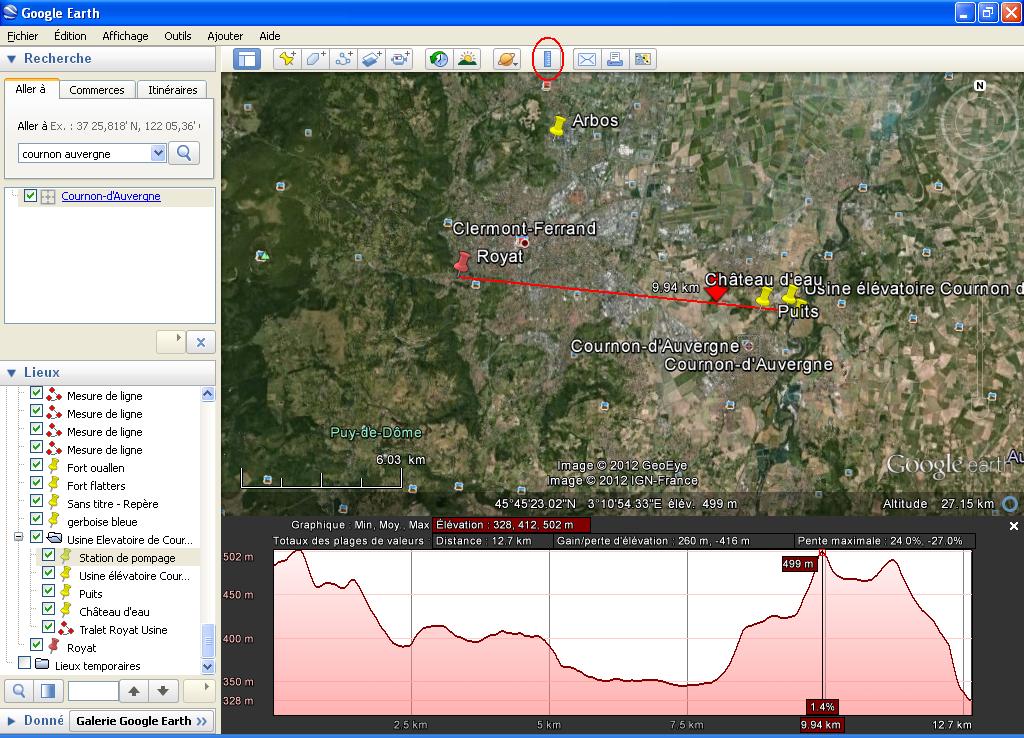Uncheck the Château d'eau checkbox
The image size is (1024, 738).
tap(48, 609)
